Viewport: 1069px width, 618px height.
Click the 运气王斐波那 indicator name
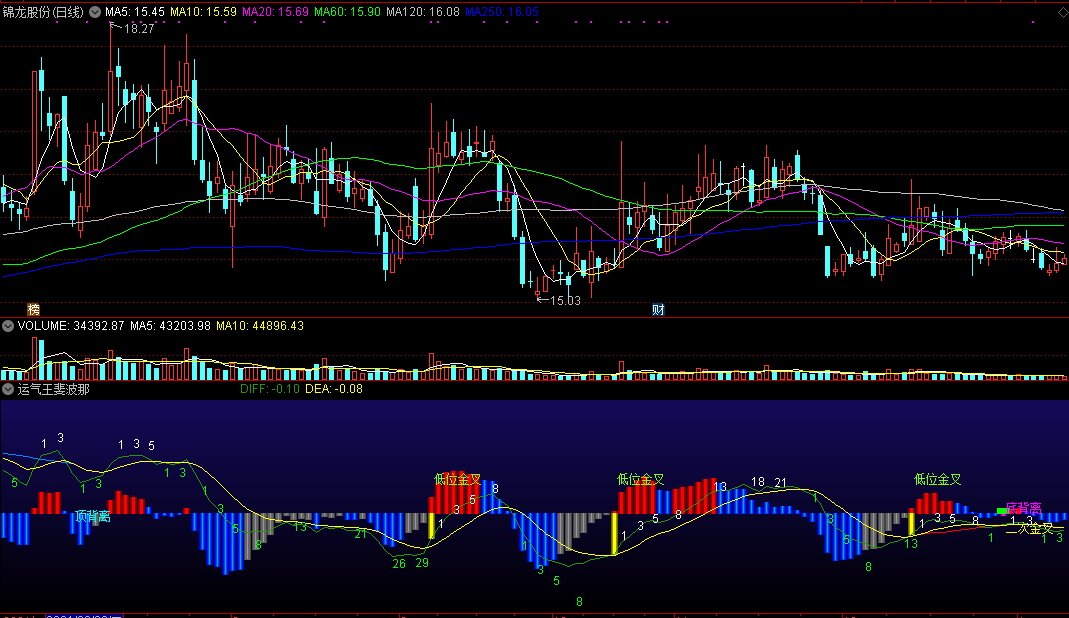point(53,389)
